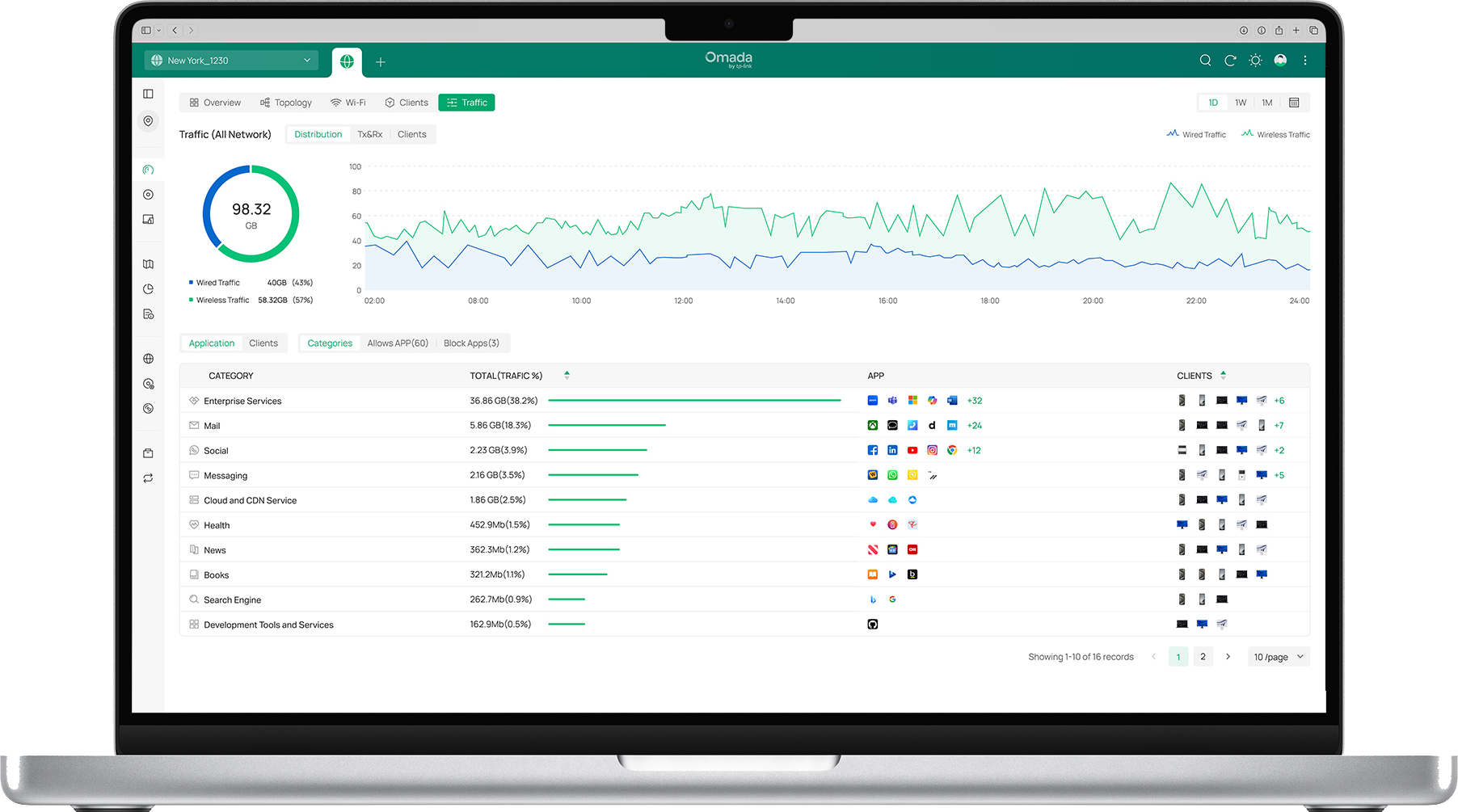Select the Tx&Rx traffic tab
1458x812 pixels.
click(x=370, y=134)
